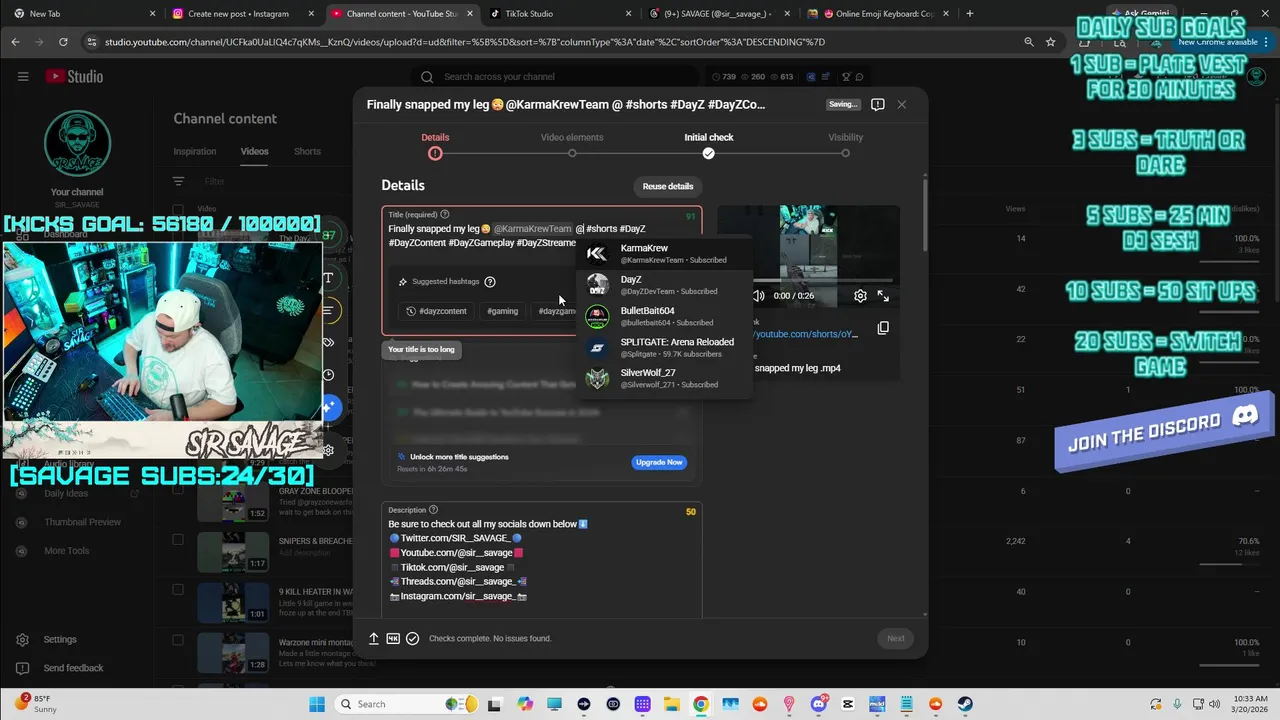Screen dimensions: 1280x720
Task: Click inside the Description text field
Action: pyautogui.click(x=541, y=560)
